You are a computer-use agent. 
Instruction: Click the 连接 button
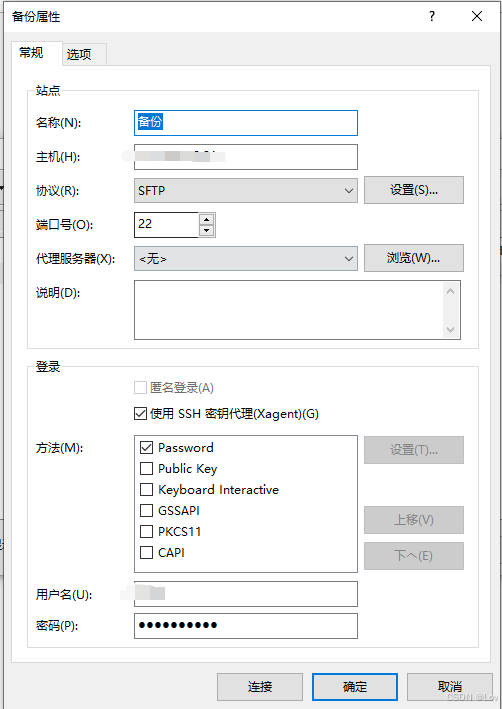coord(260,686)
